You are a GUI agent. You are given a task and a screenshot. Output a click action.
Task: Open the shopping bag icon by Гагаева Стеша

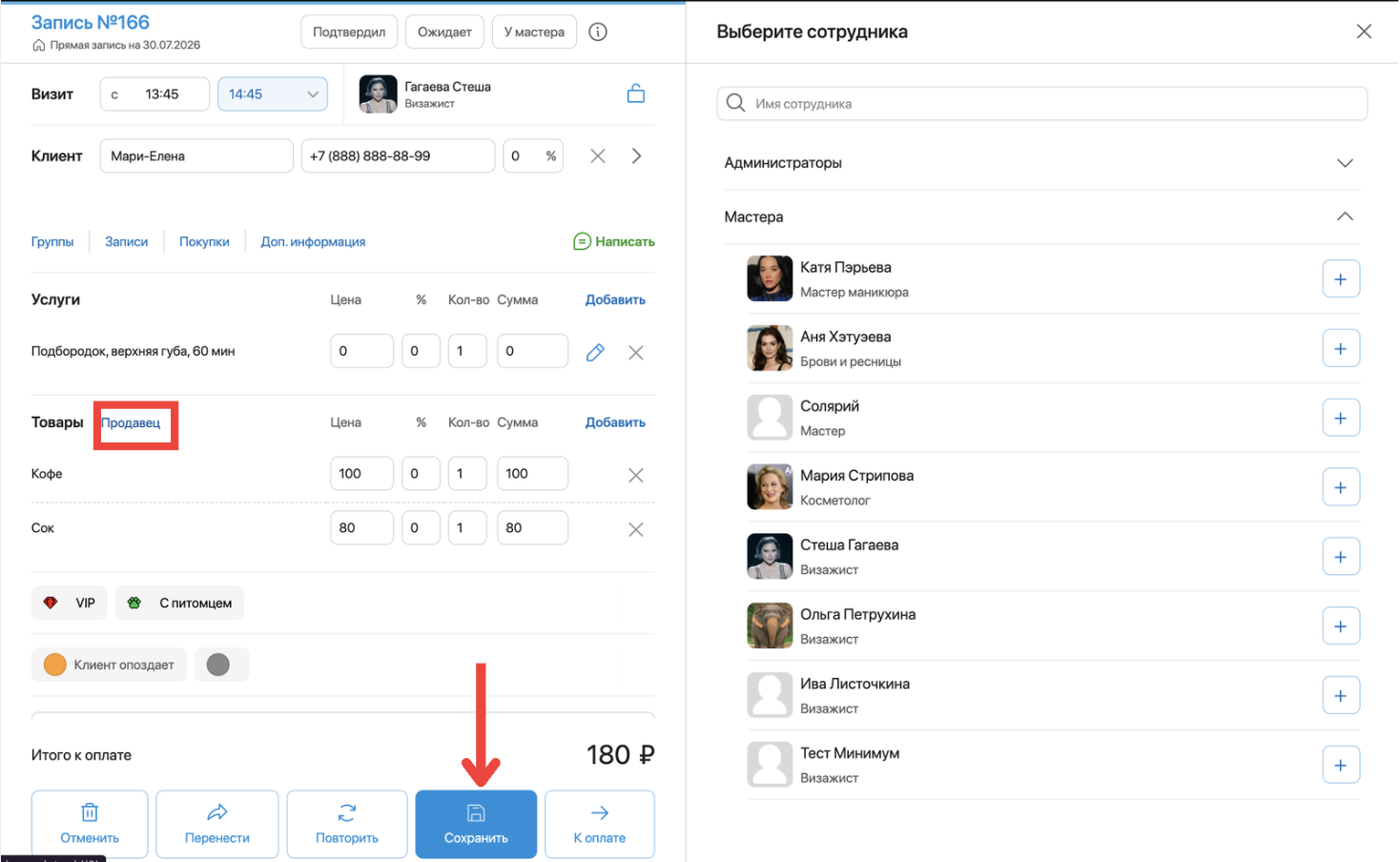(x=636, y=93)
